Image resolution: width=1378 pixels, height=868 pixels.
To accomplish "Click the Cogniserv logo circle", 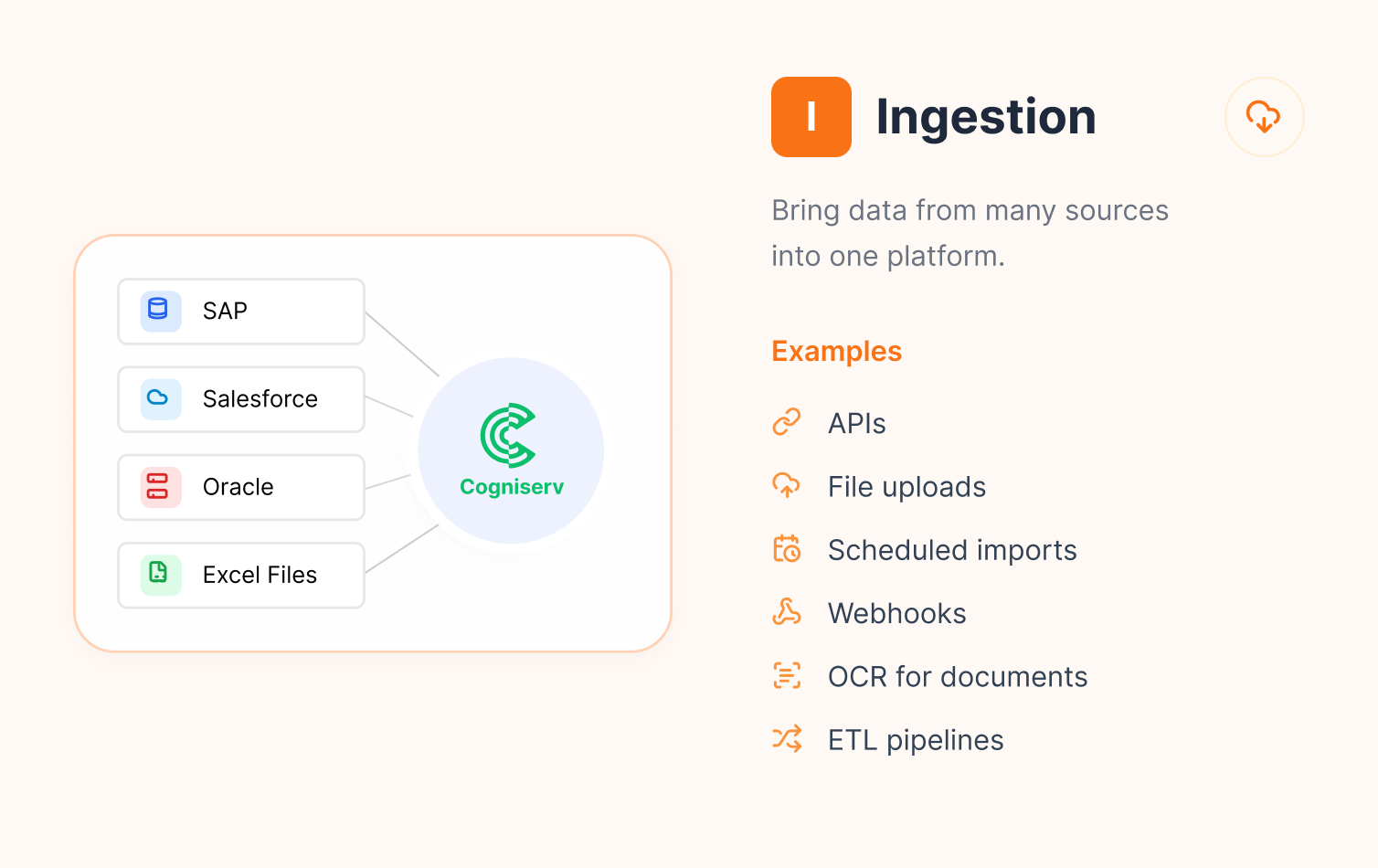I will (511, 450).
